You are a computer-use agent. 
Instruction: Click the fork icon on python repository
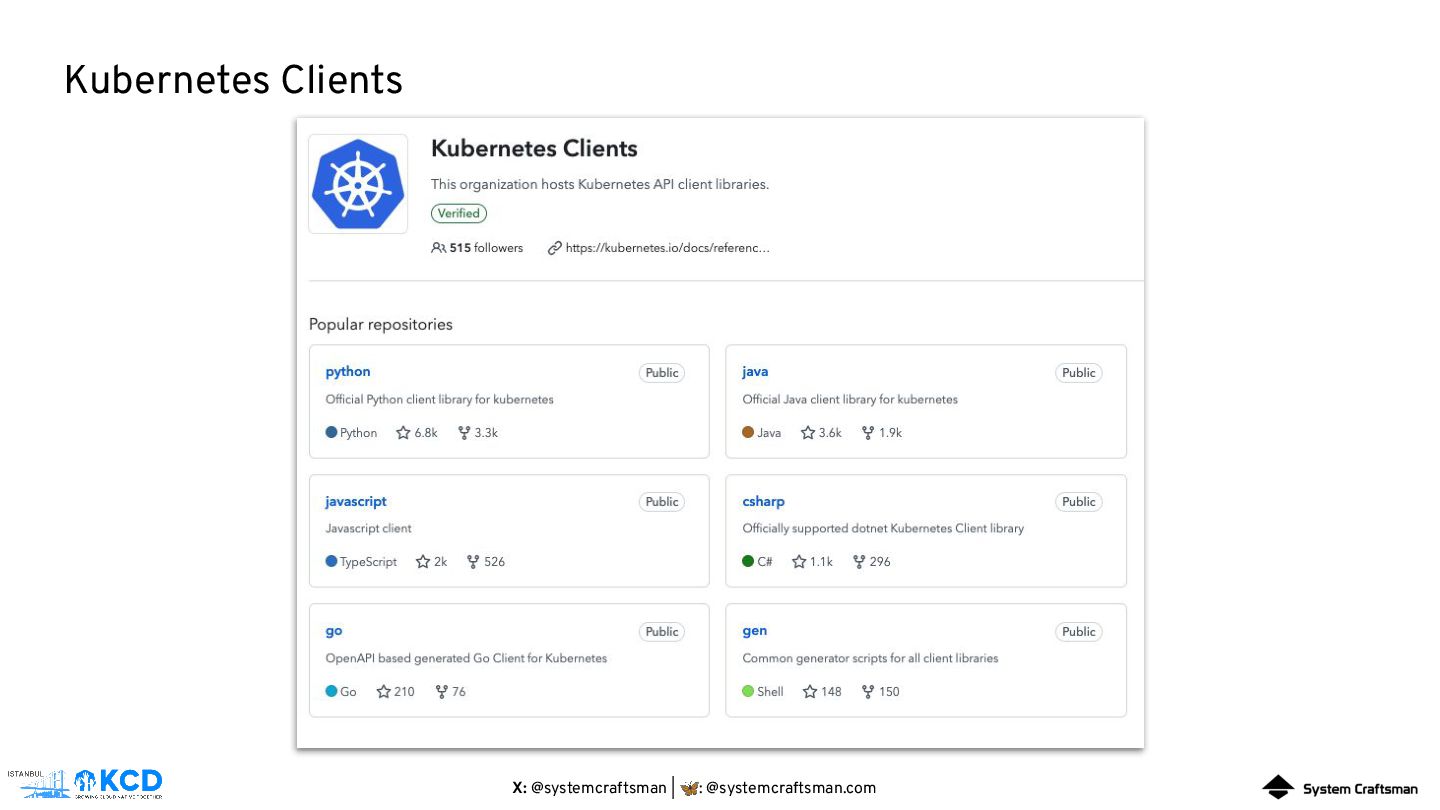point(464,433)
